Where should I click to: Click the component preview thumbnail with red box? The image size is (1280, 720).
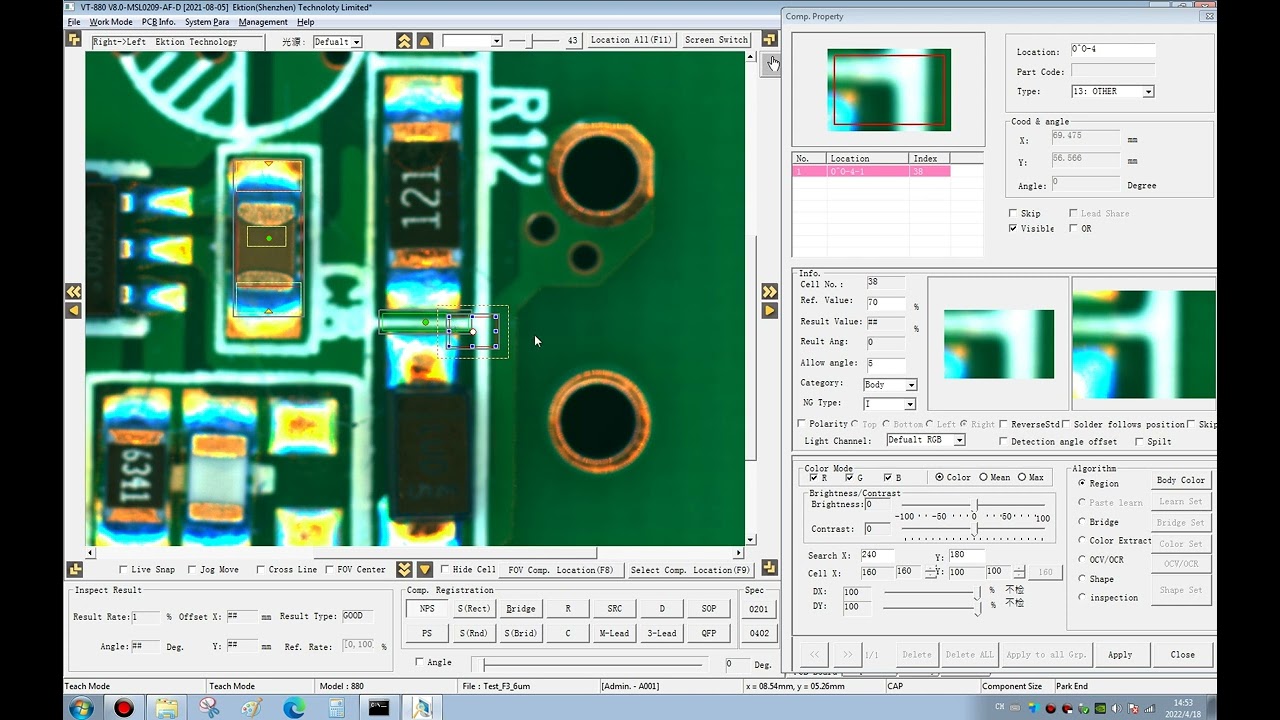pyautogui.click(x=889, y=90)
